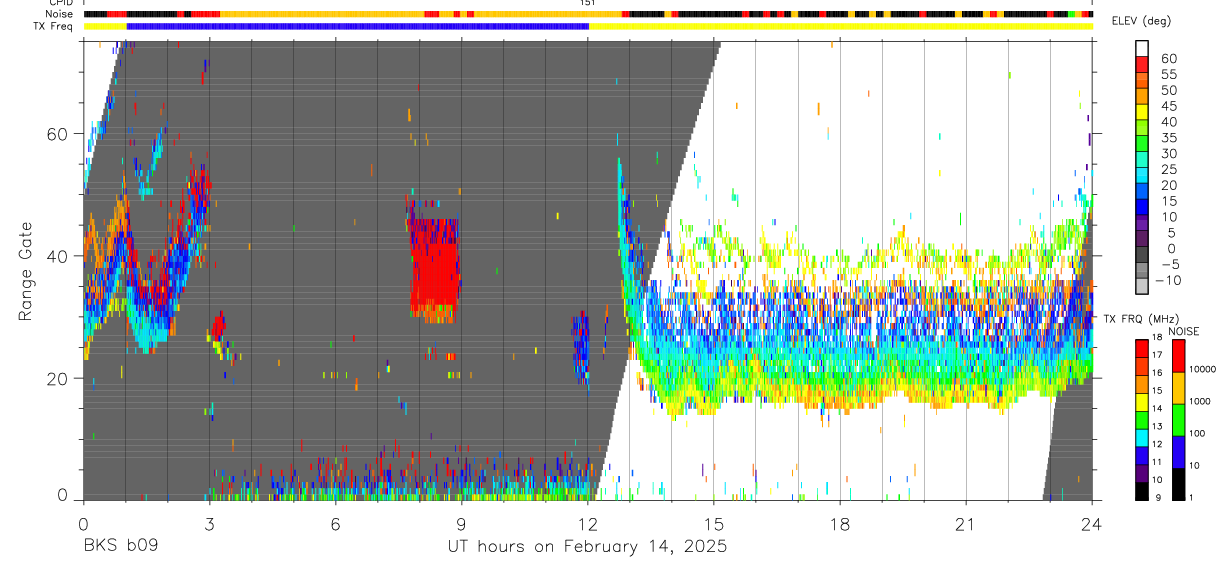Click the '9' label on the TX FRQ scale

pos(1156,498)
